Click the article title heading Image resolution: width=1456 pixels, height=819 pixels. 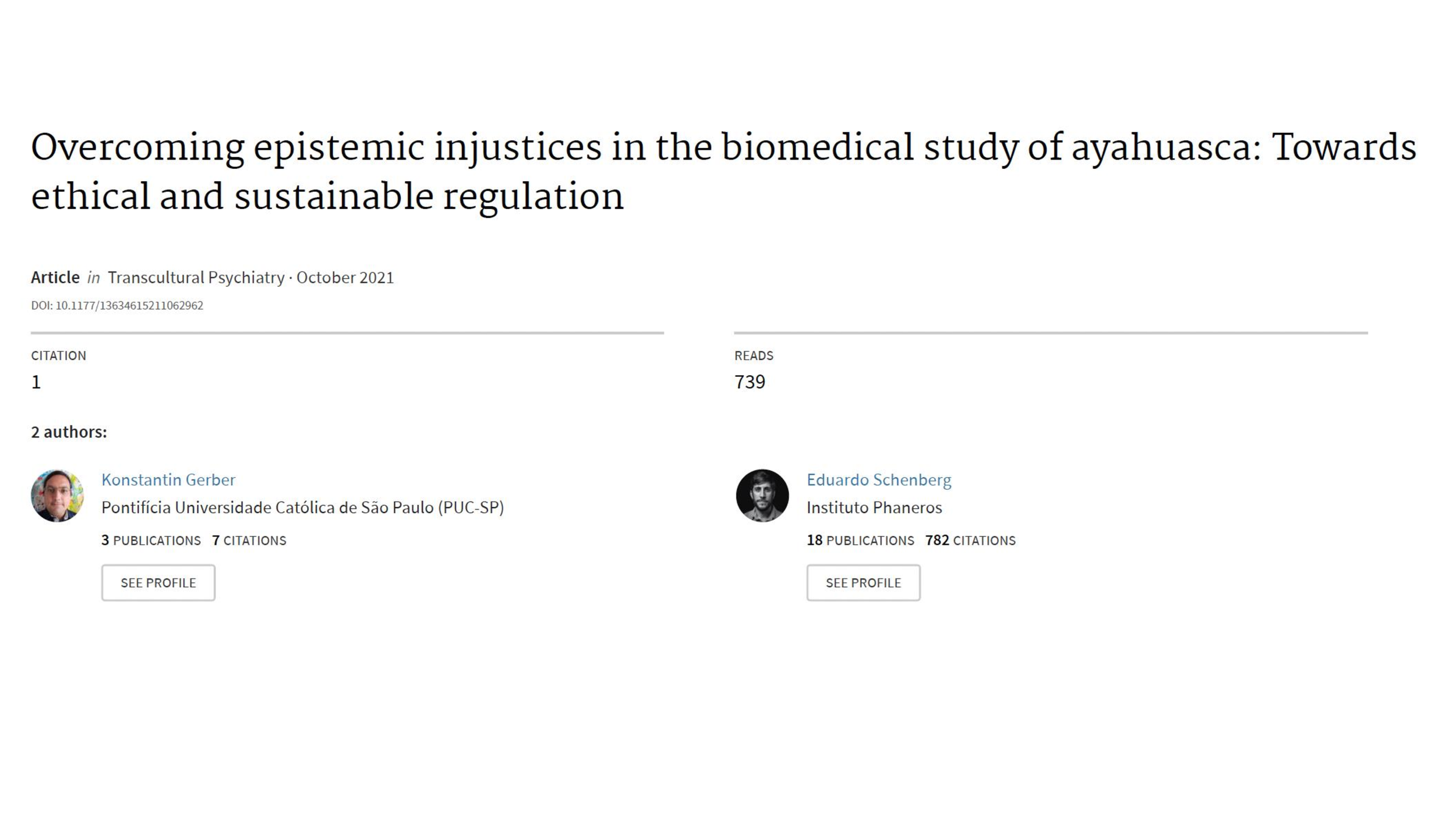point(723,171)
